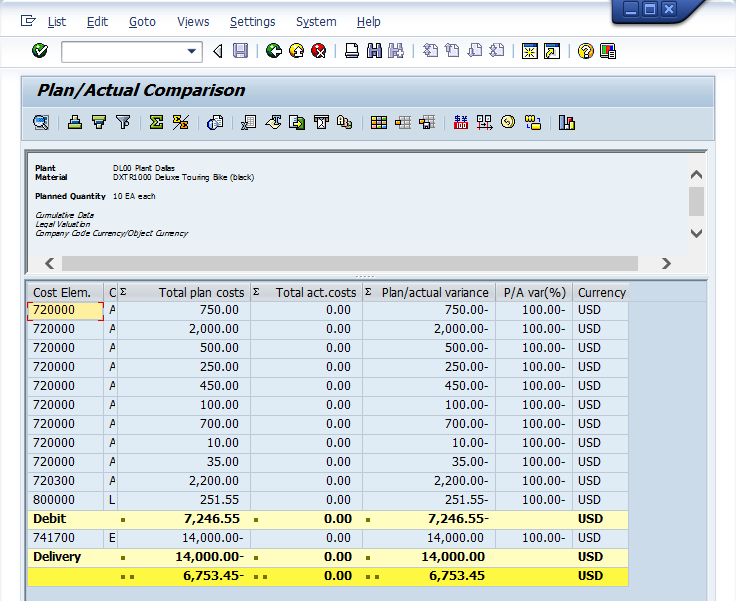This screenshot has height=601, width=736.
Task: Click the ABC analysis icon
Action: pyautogui.click(x=345, y=123)
